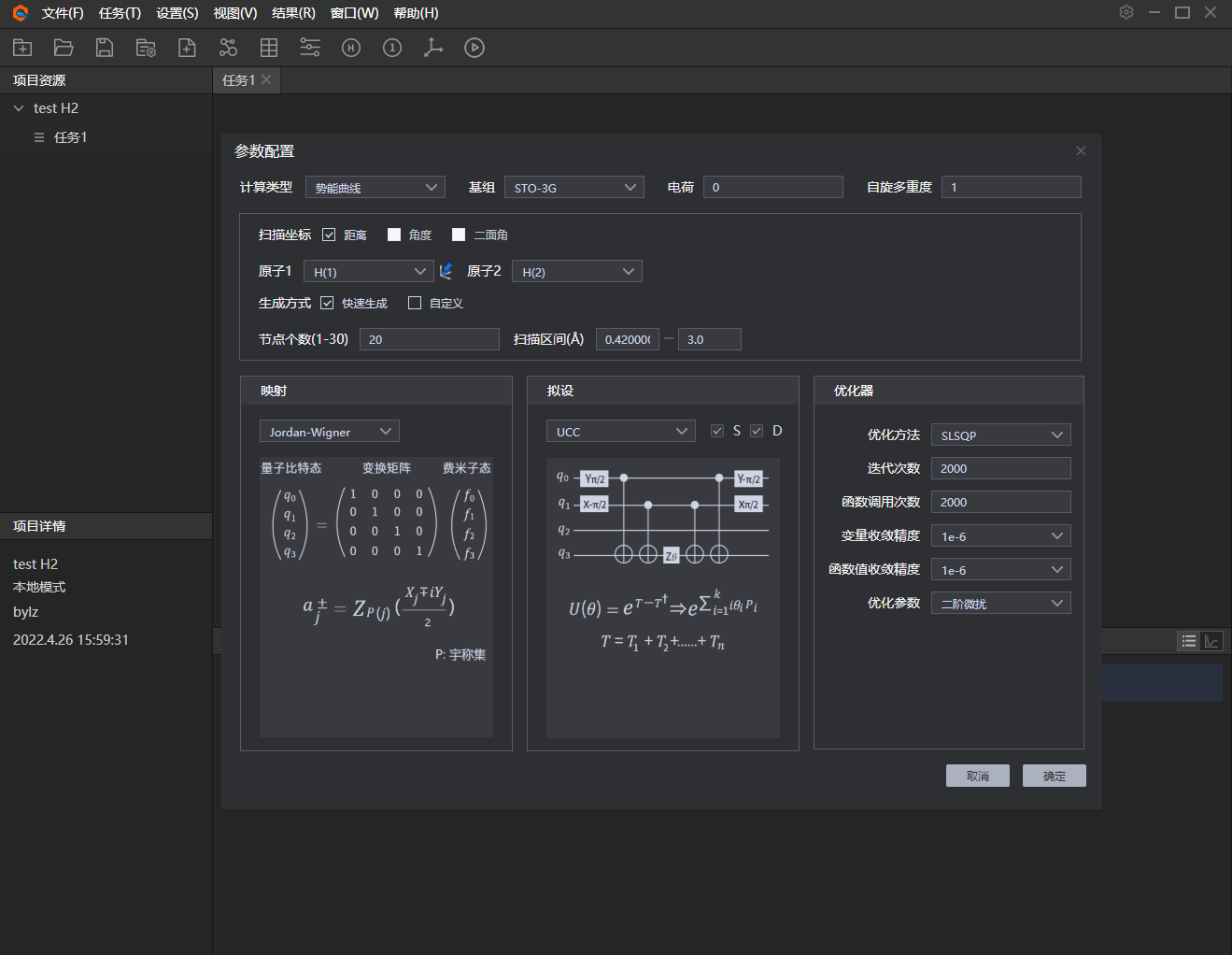Check the 自定义 generation mode box

pos(415,303)
